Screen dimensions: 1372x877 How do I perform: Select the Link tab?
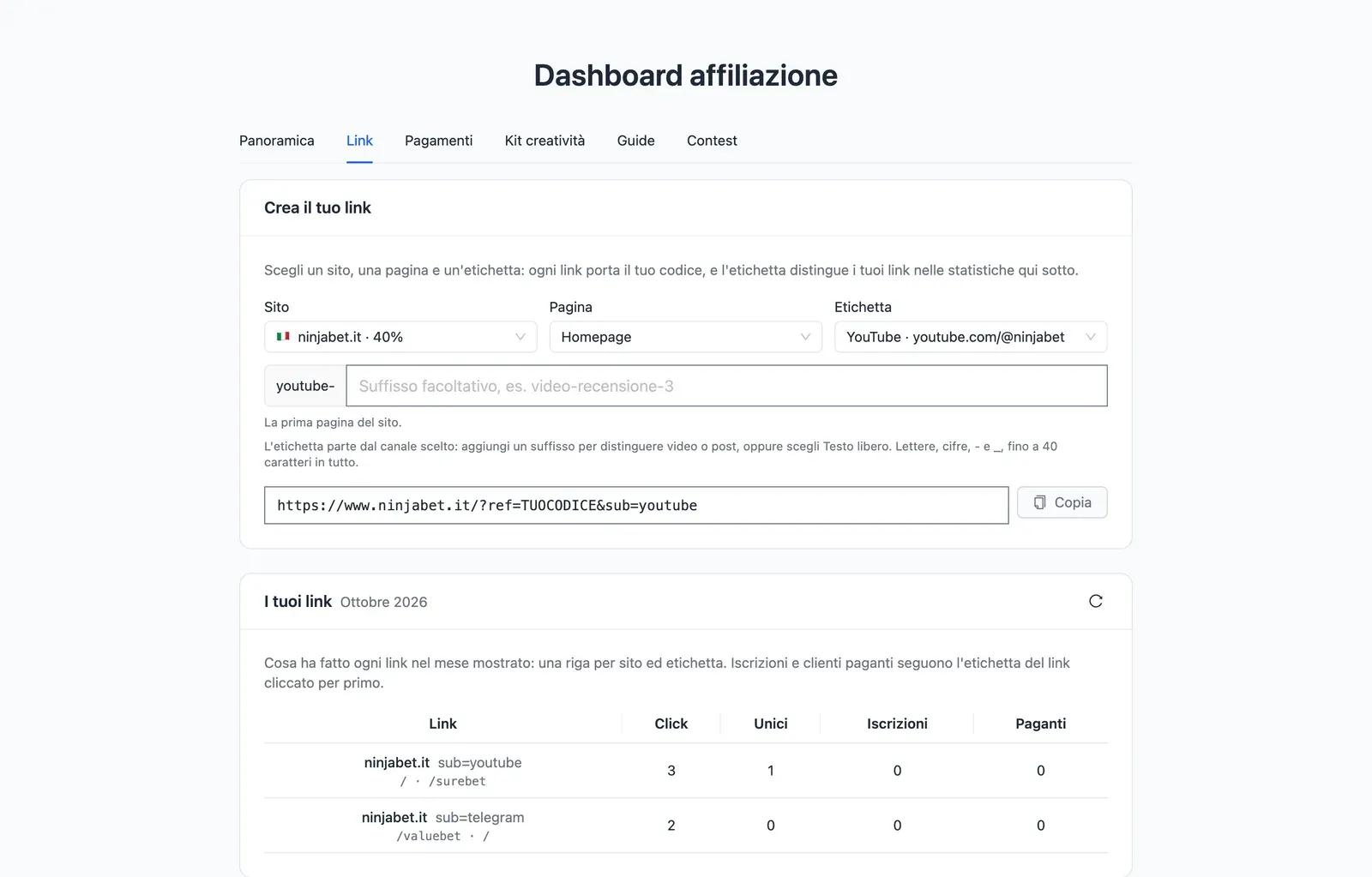pyautogui.click(x=359, y=141)
